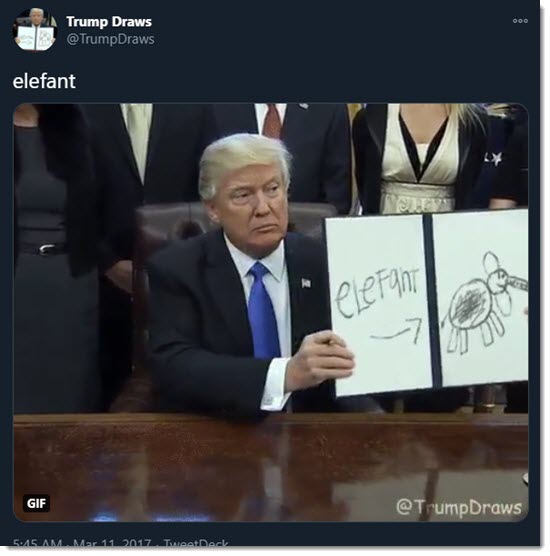The width and height of the screenshot is (550, 556).
Task: Click the GIF badge on the media
Action: tap(36, 503)
